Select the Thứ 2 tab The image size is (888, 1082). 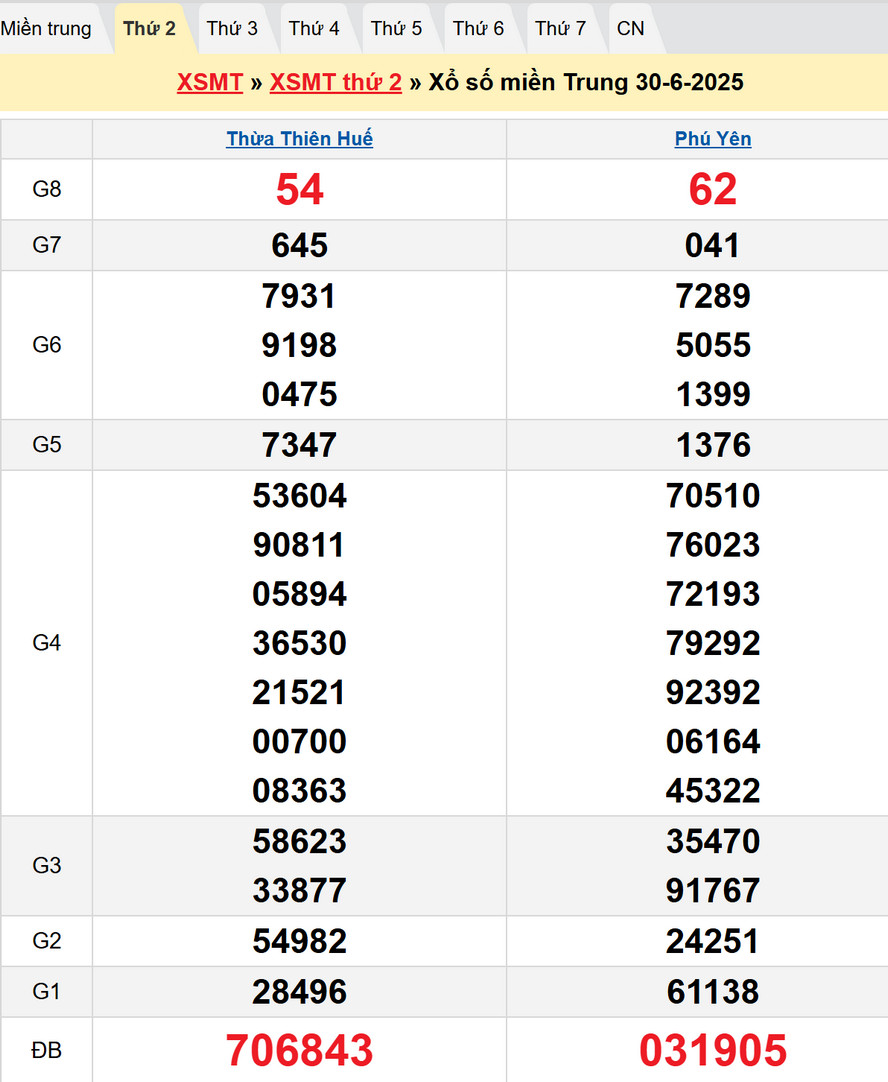(150, 28)
